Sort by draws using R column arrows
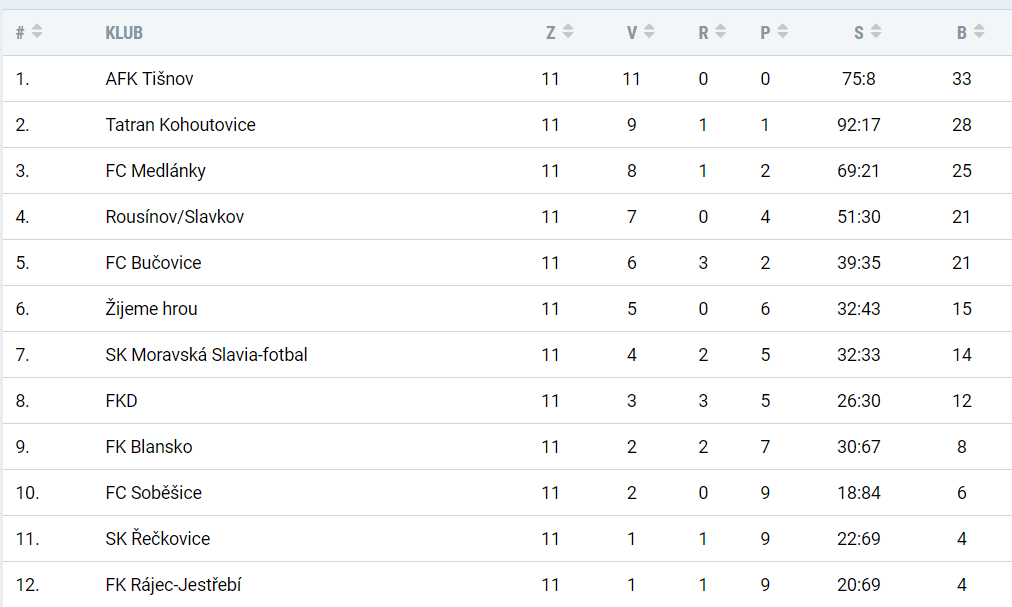Viewport: 1012px width, 607px height. (720, 31)
